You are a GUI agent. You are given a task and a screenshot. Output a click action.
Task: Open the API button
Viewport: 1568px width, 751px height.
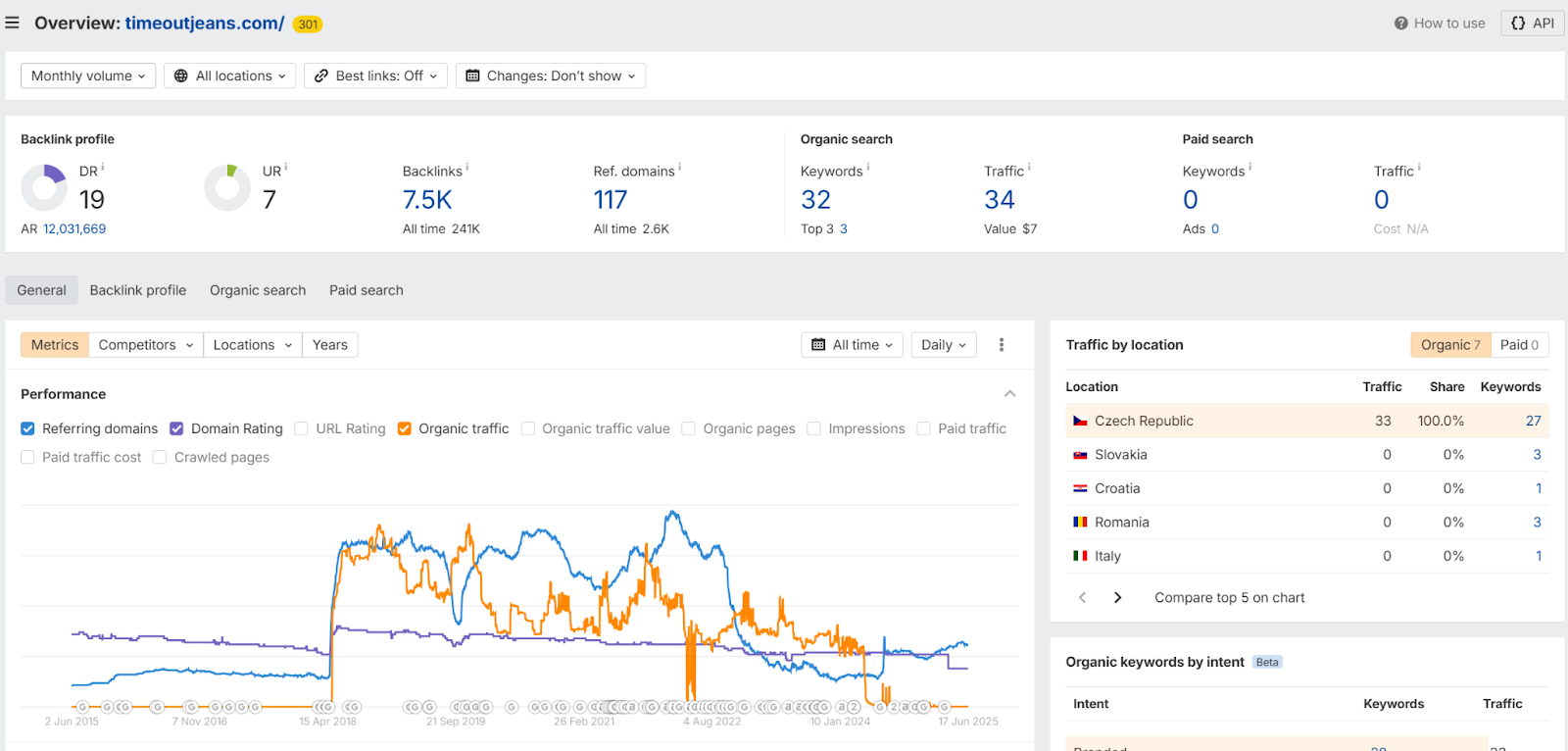pyautogui.click(x=1533, y=24)
